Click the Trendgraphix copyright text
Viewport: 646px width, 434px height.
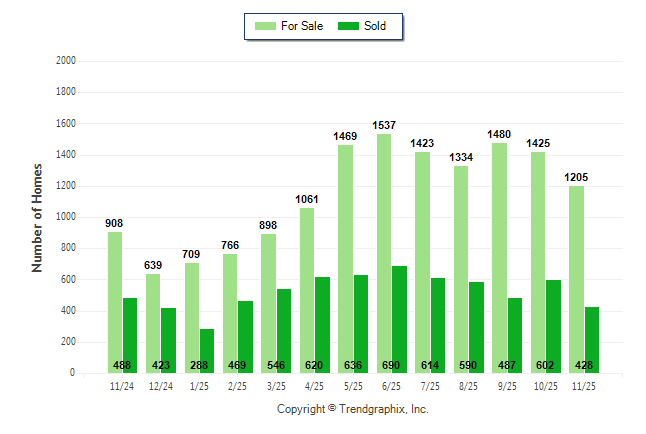coord(352,409)
